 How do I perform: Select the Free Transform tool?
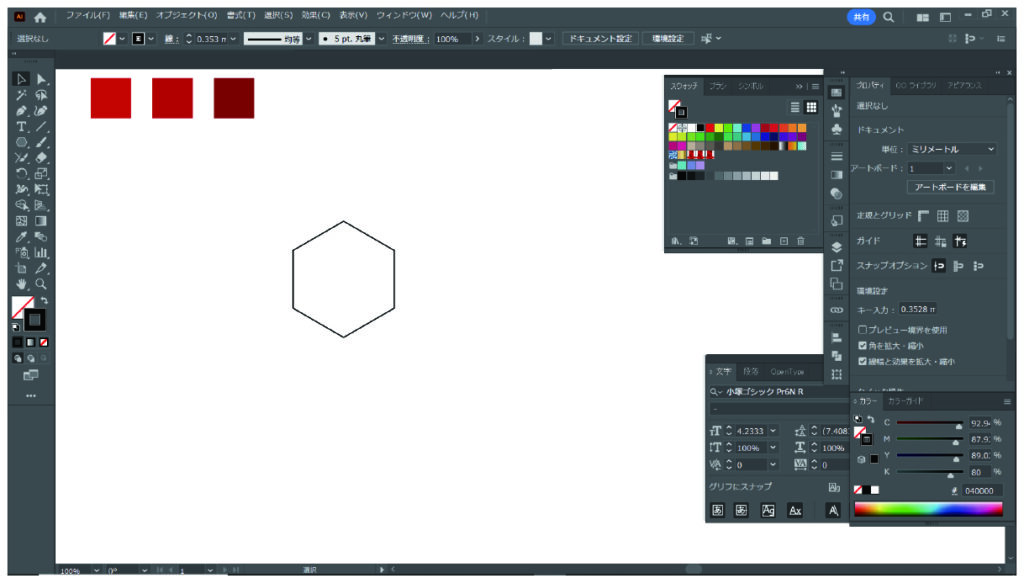(41, 189)
